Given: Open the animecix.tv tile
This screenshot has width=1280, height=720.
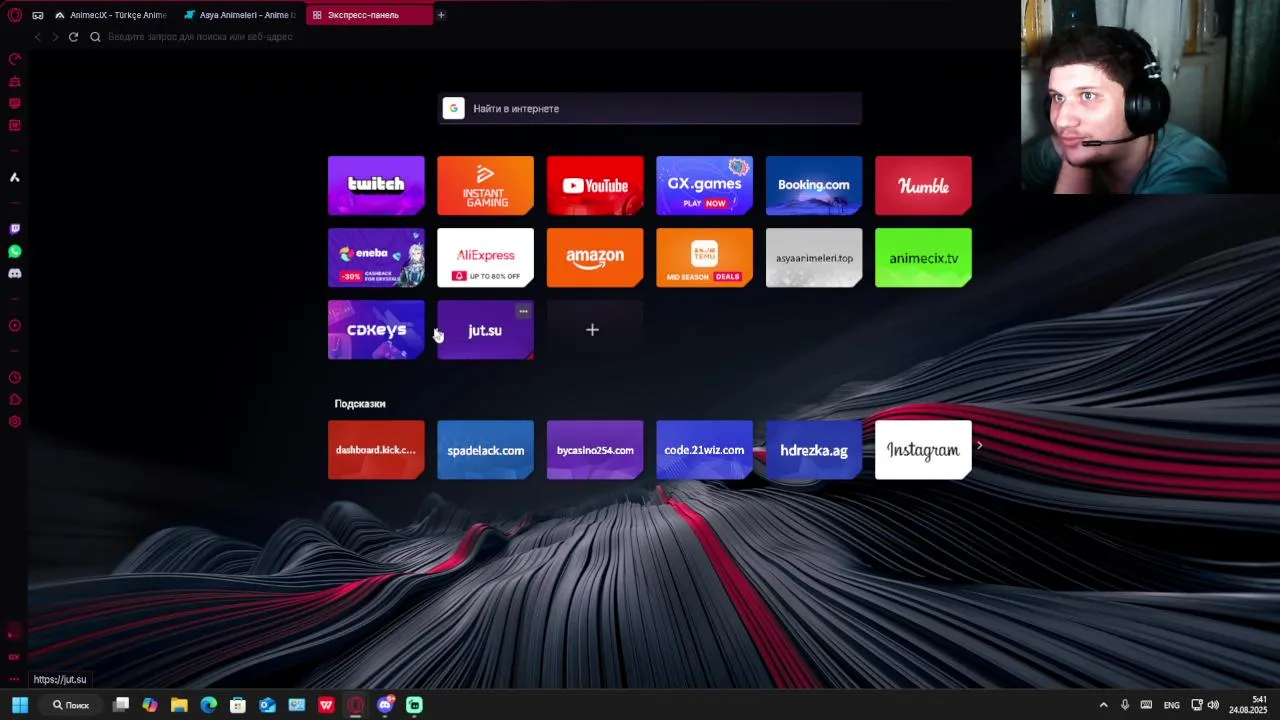Looking at the screenshot, I should (923, 258).
